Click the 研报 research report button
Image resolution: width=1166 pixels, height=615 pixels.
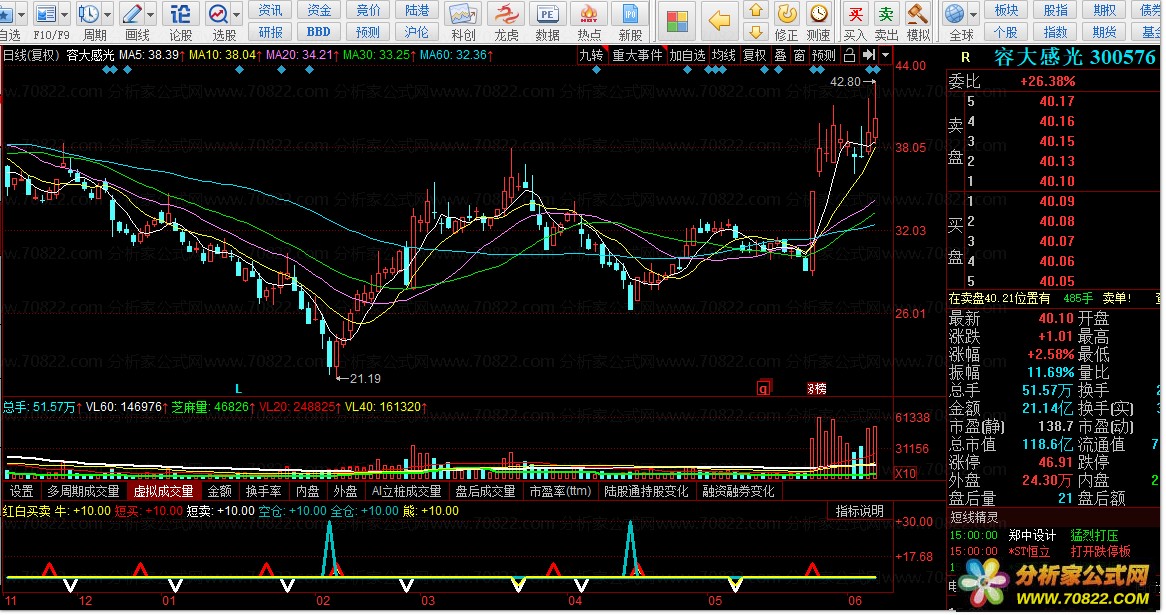[x=270, y=32]
